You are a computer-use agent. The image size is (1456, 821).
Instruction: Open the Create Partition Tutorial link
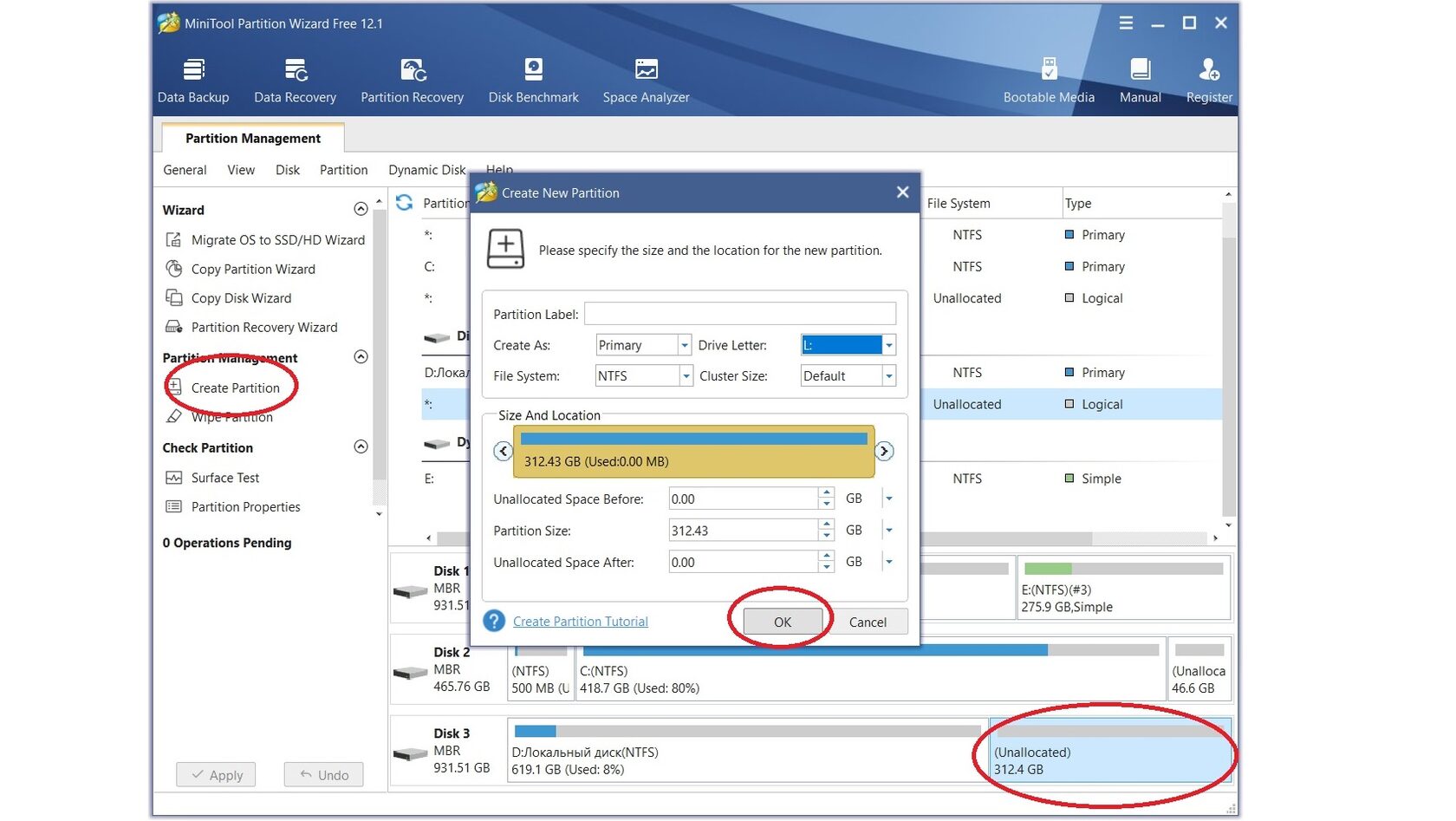[580, 622]
